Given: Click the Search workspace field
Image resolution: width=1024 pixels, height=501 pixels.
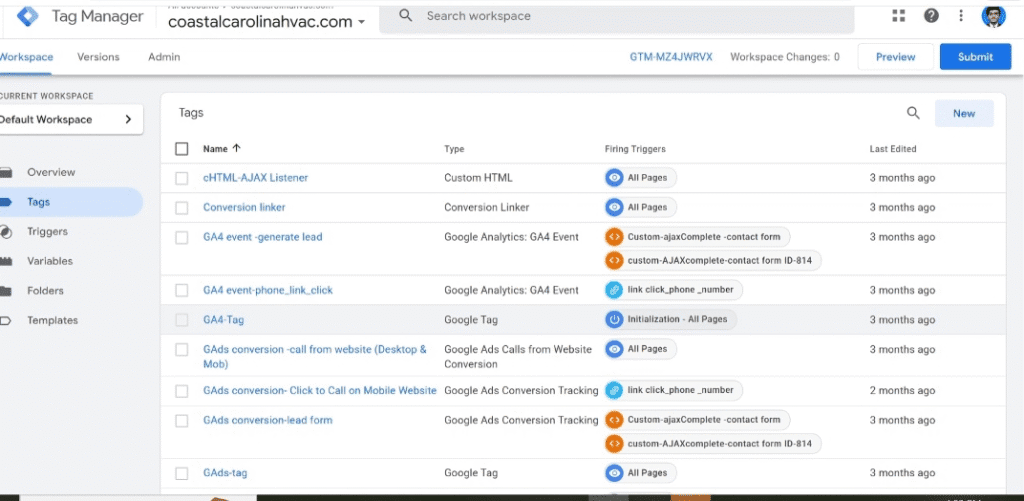Looking at the screenshot, I should (x=616, y=16).
